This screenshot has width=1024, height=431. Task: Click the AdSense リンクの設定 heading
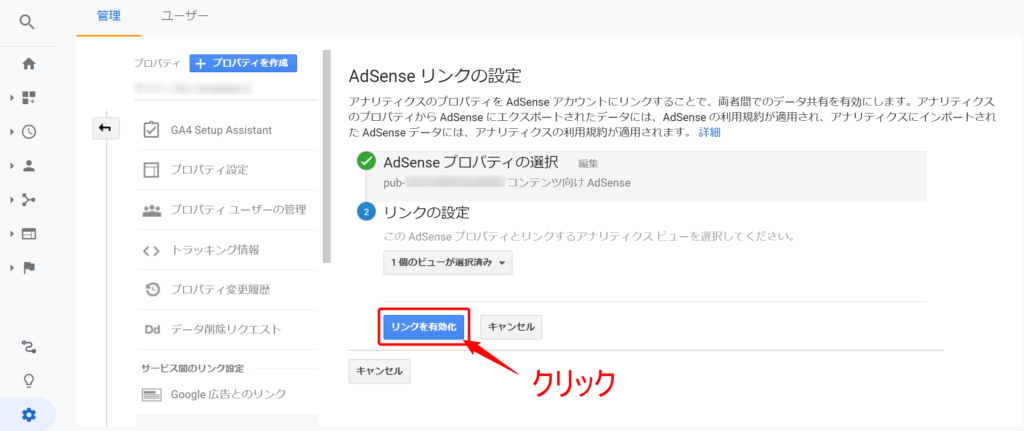pyautogui.click(x=435, y=76)
